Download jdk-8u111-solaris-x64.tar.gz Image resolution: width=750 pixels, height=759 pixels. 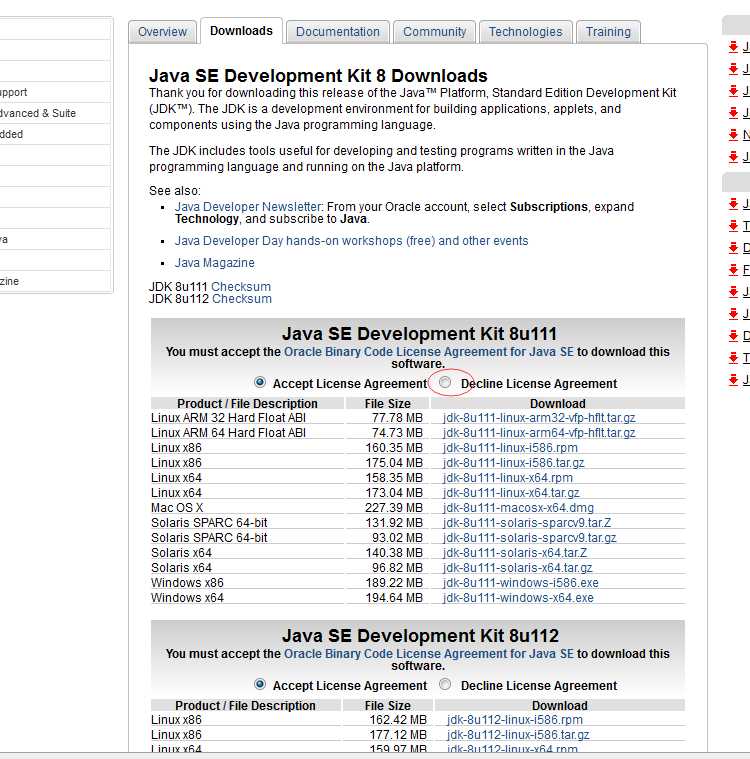tap(517, 568)
